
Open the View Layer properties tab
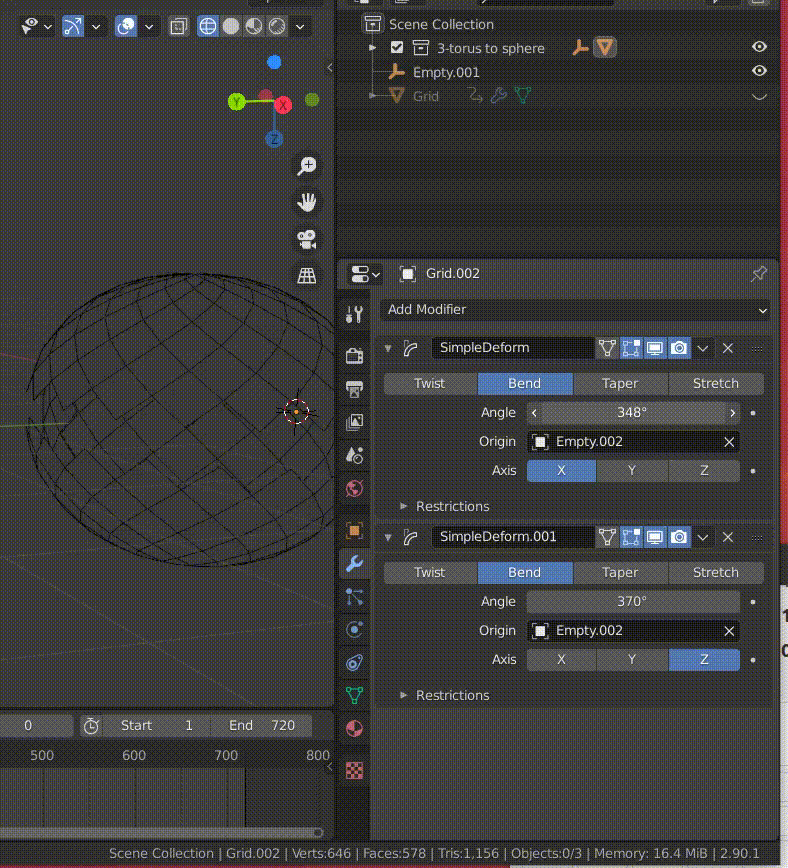point(354,422)
